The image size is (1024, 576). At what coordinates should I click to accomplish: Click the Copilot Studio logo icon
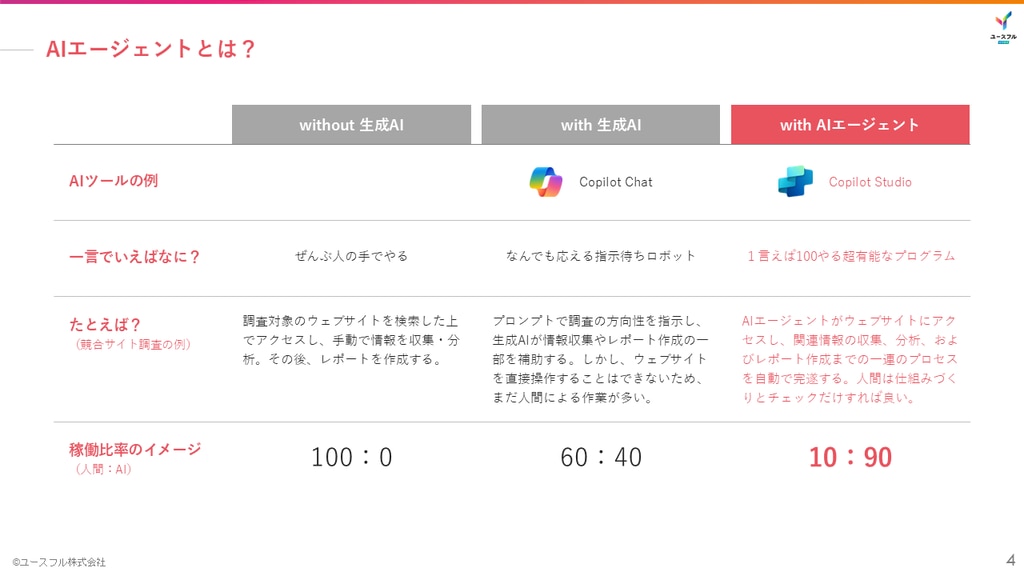point(795,181)
